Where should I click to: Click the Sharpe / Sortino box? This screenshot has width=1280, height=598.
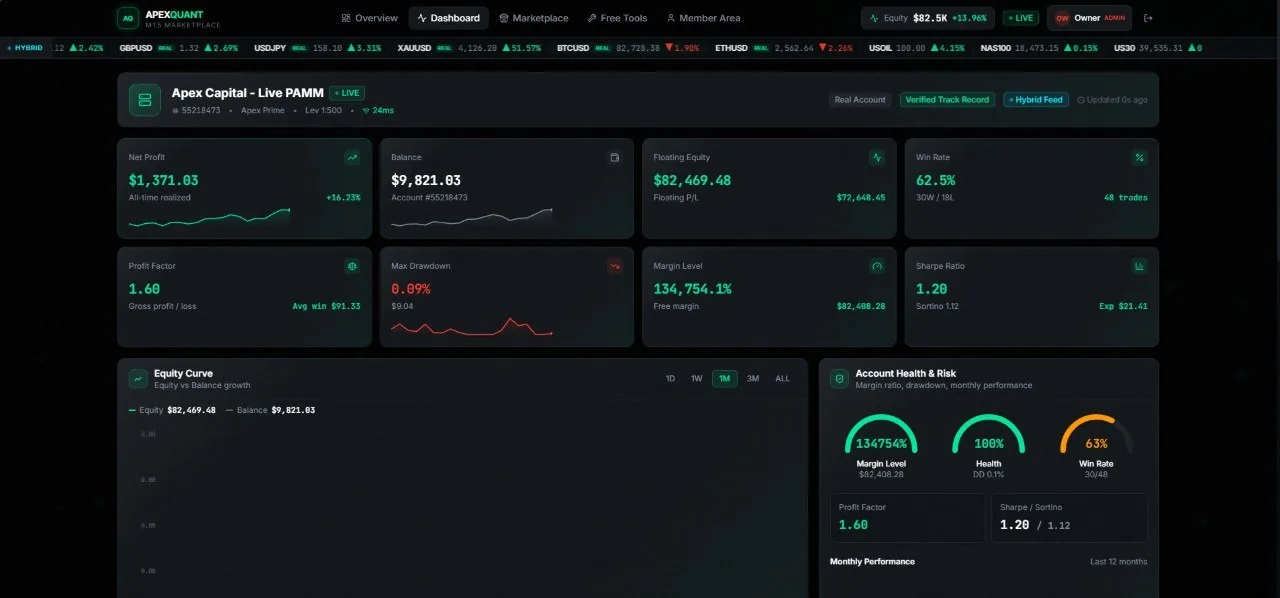(1069, 517)
